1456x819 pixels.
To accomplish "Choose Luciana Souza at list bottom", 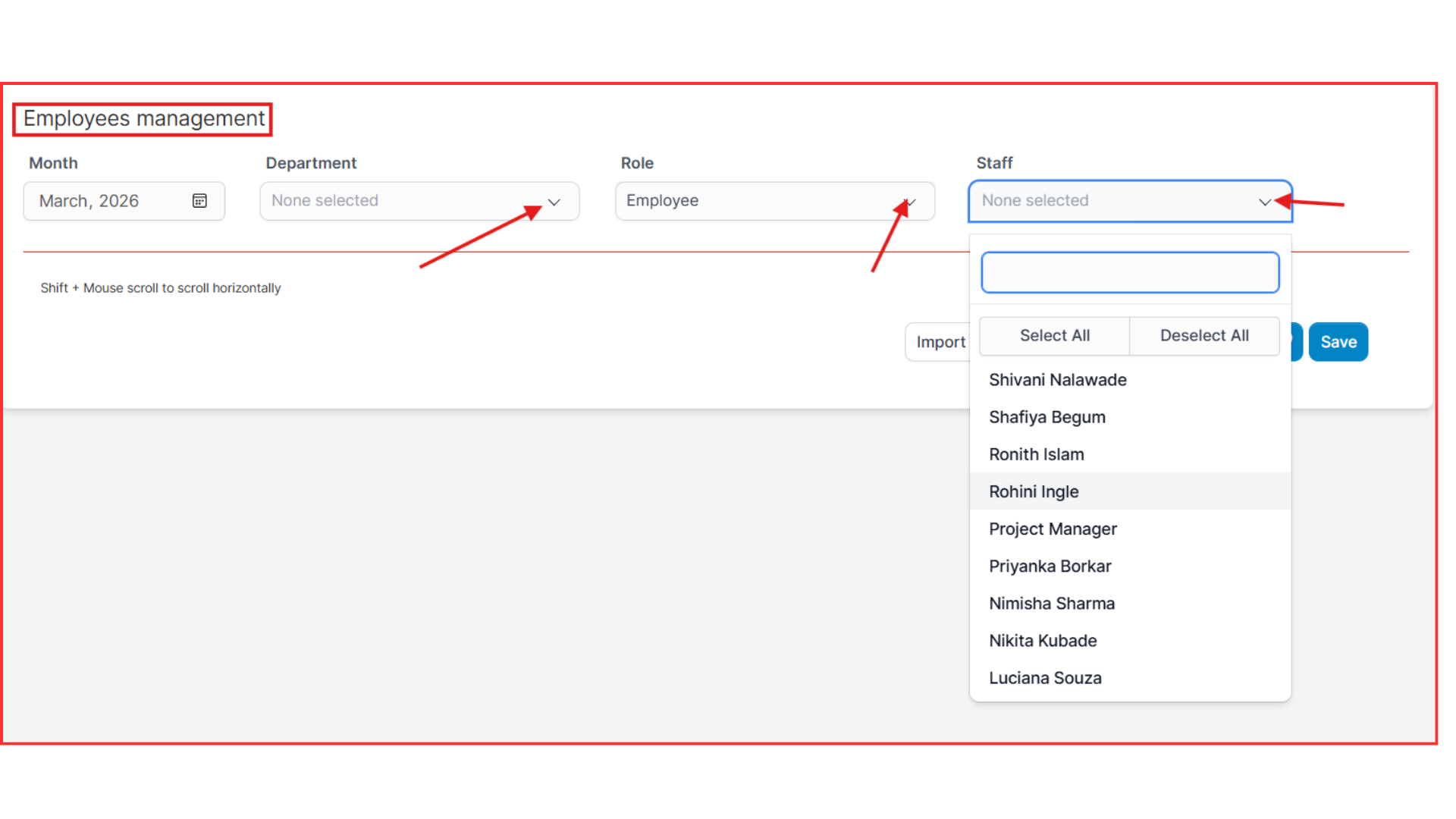I will point(1045,678).
